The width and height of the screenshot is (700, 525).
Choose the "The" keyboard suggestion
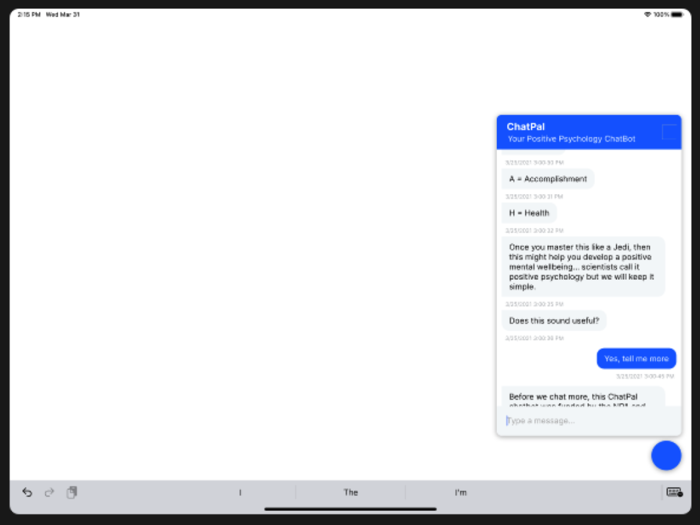pyautogui.click(x=350, y=492)
